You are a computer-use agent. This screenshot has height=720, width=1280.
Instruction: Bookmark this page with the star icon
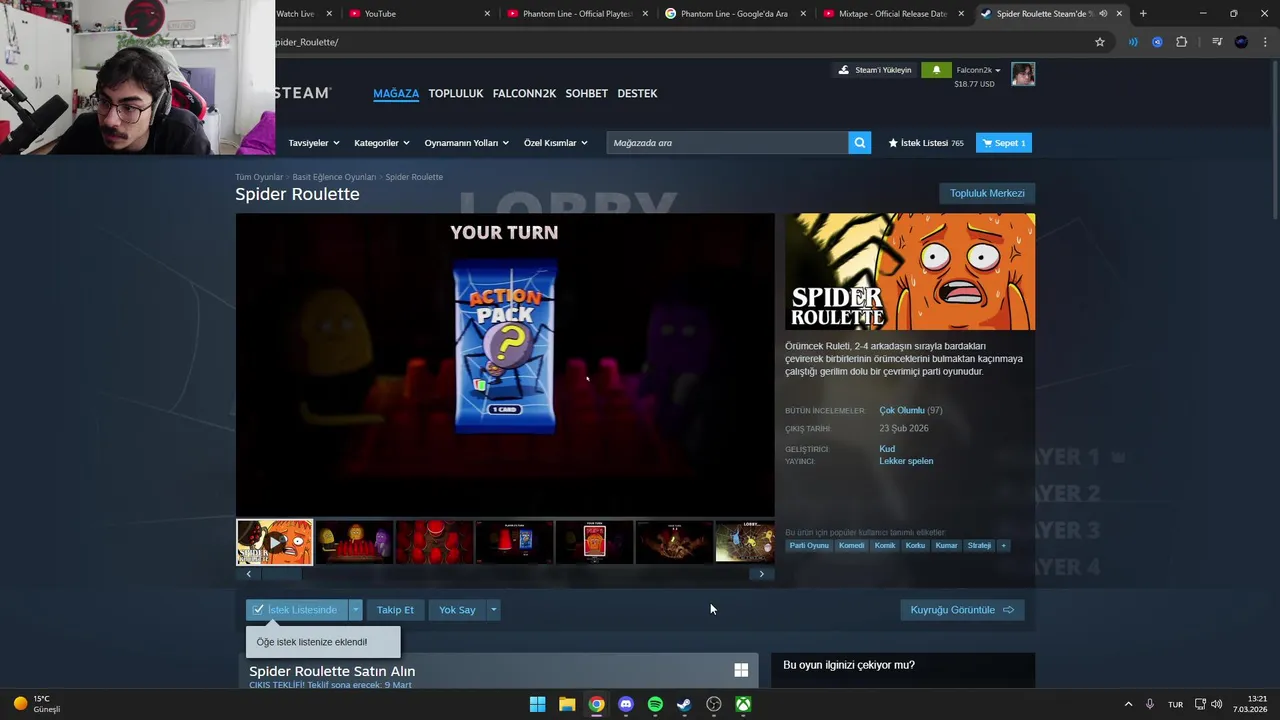[x=1100, y=42]
